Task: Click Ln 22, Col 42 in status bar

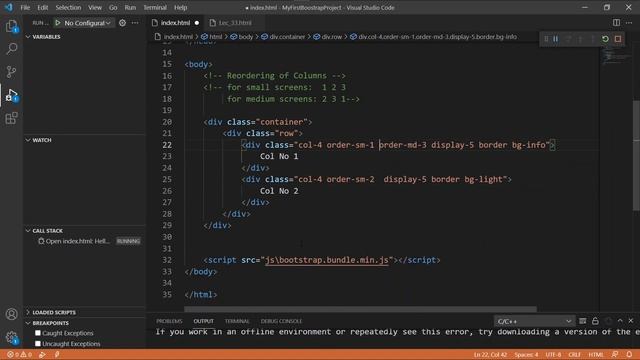Action: point(490,354)
